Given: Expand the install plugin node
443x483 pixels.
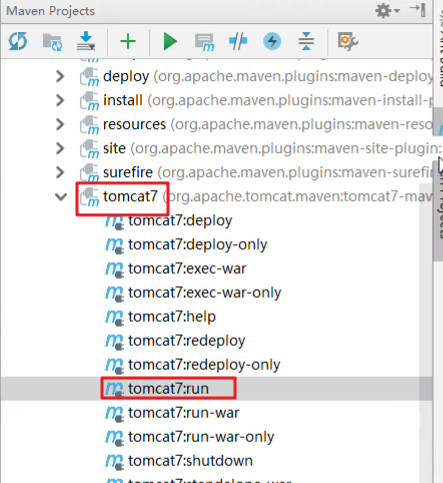Looking at the screenshot, I should click(60, 100).
